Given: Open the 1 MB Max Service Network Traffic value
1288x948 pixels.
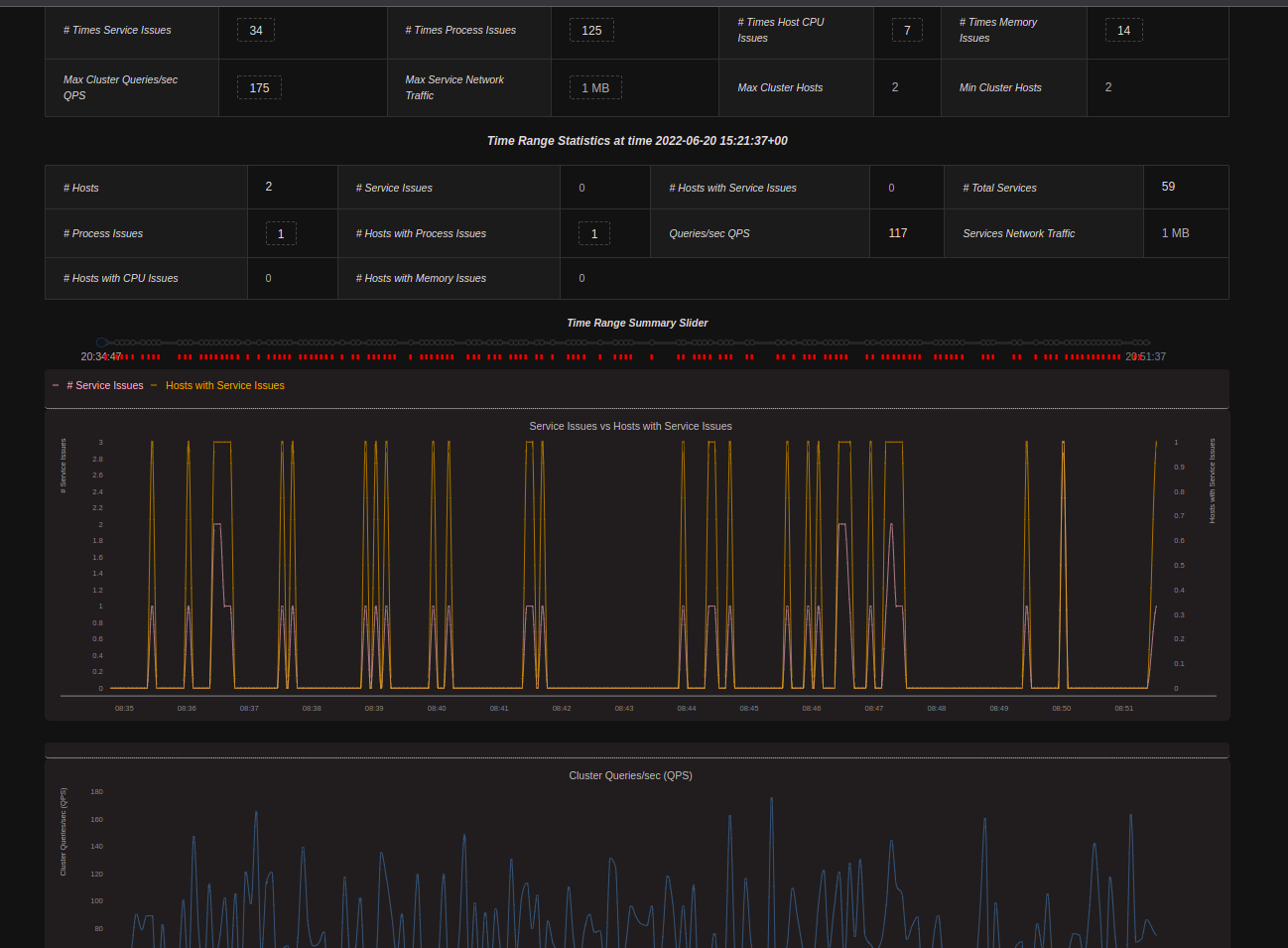Looking at the screenshot, I should coord(595,87).
